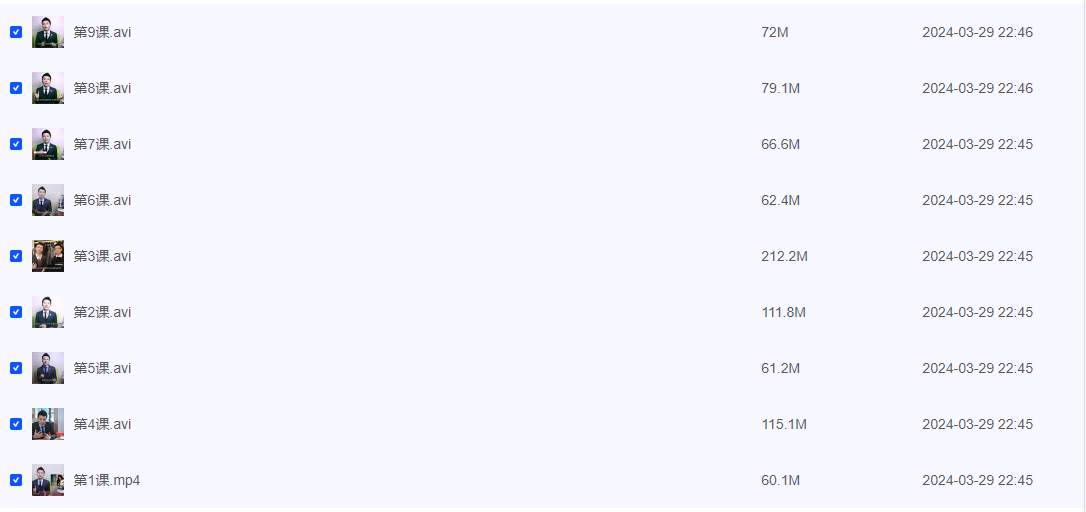The image size is (1086, 512).
Task: Select the 第1课.mp4 file name
Action: pos(106,480)
